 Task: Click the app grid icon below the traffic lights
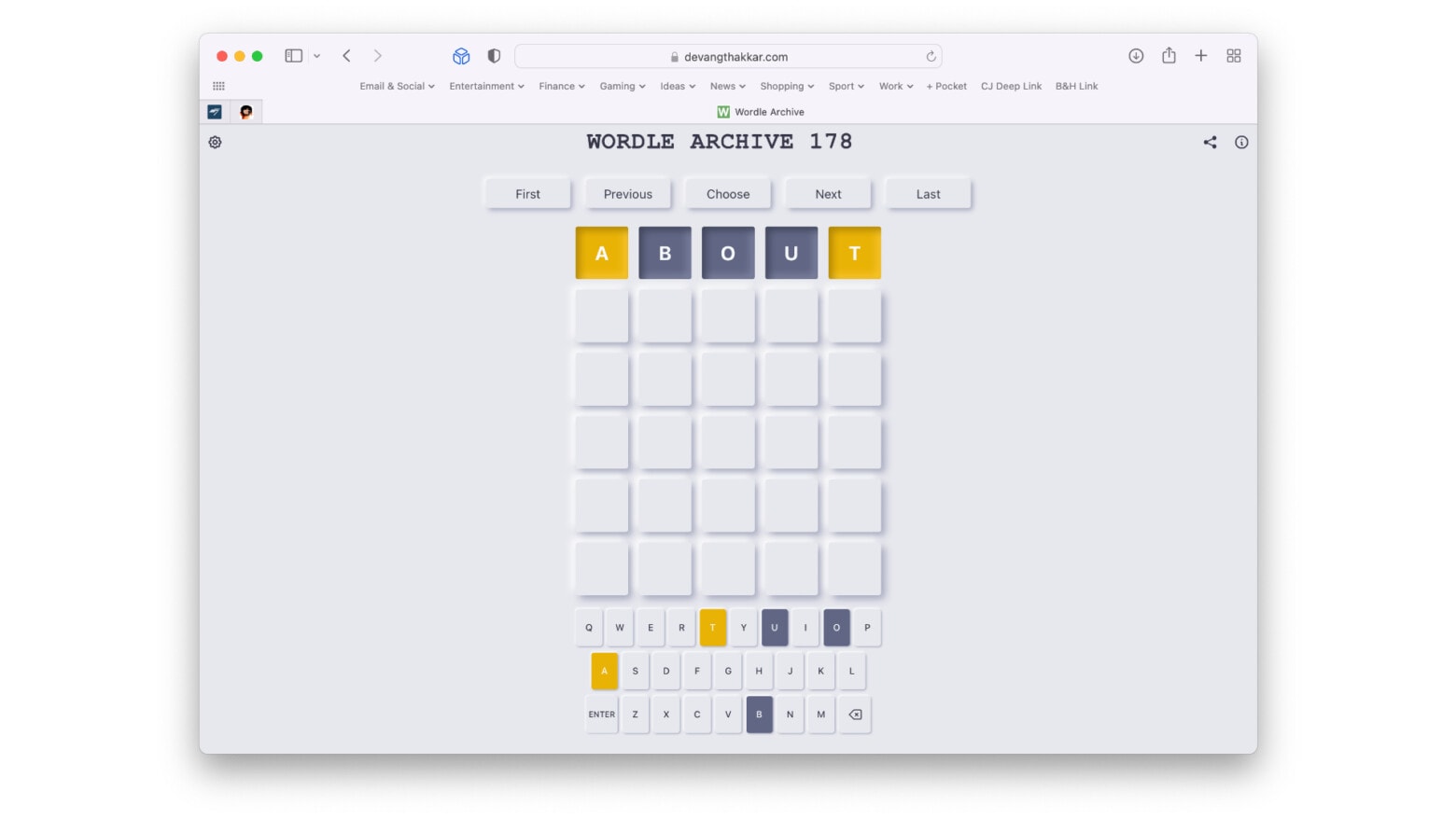tap(218, 86)
